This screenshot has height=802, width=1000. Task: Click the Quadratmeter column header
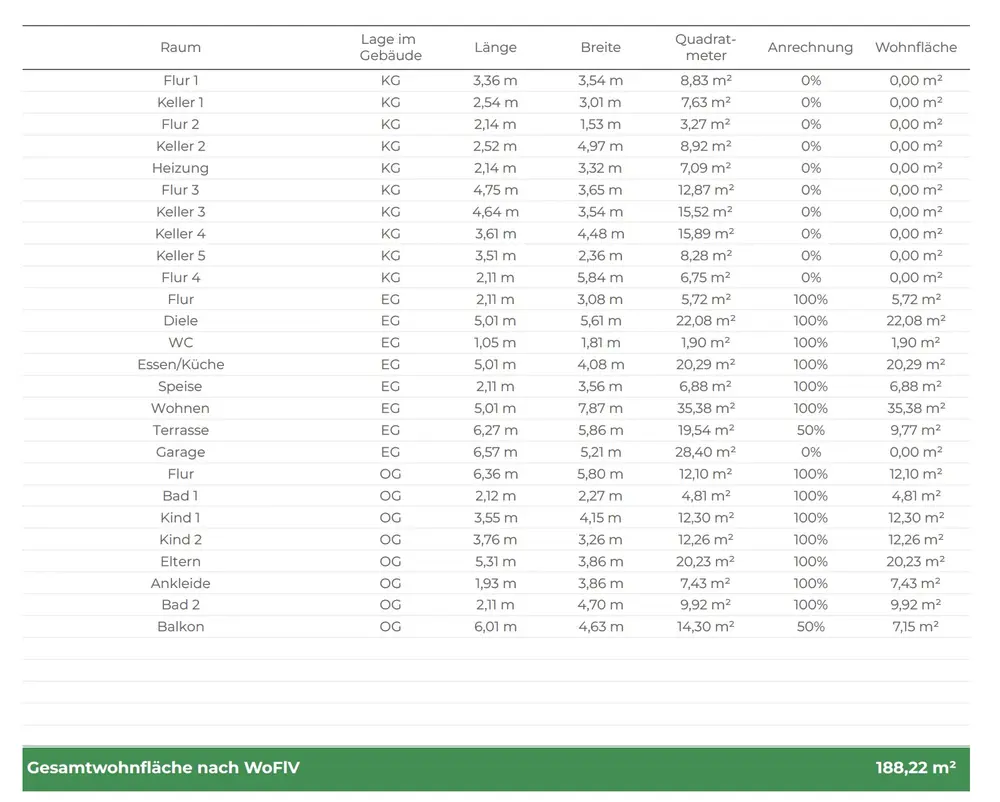[x=706, y=47]
